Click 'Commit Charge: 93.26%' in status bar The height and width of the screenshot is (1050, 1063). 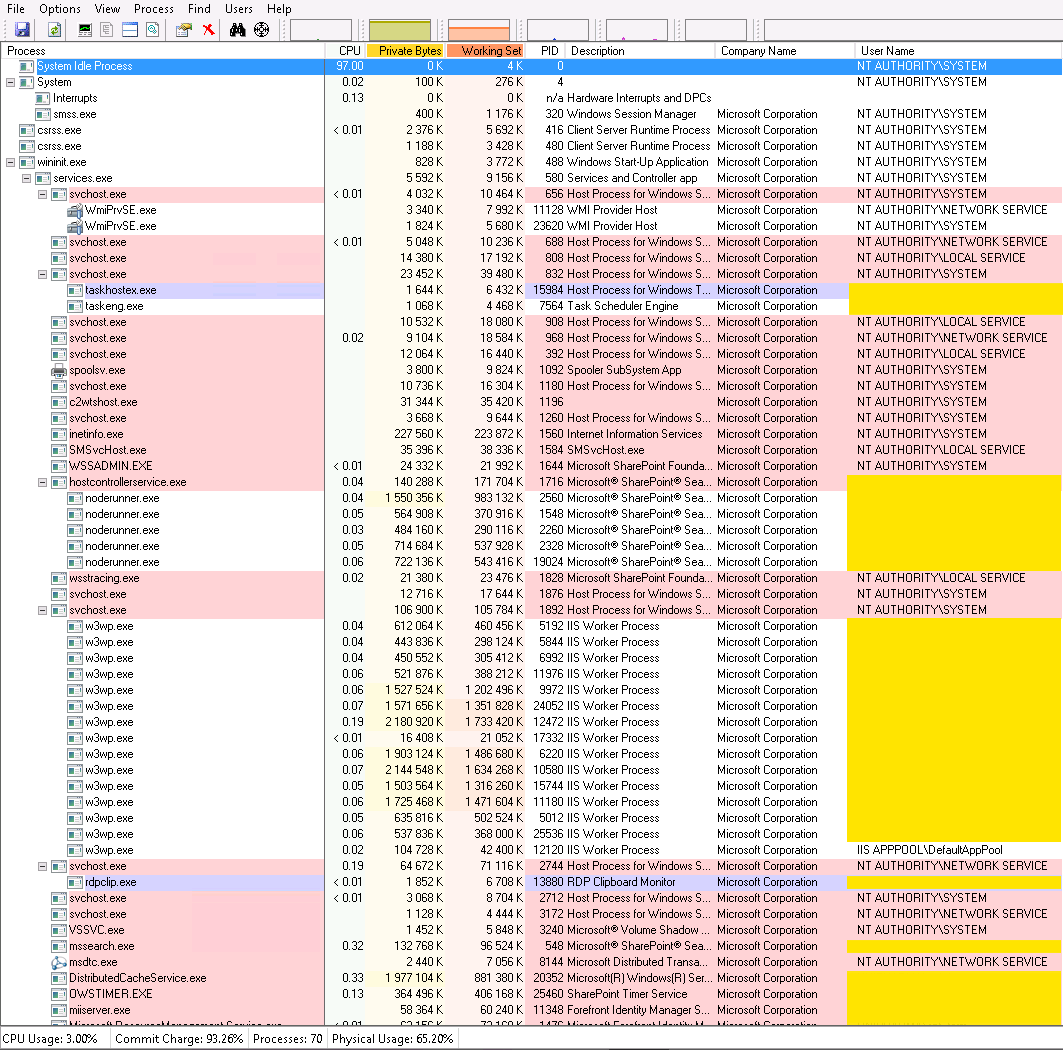click(x=179, y=1038)
